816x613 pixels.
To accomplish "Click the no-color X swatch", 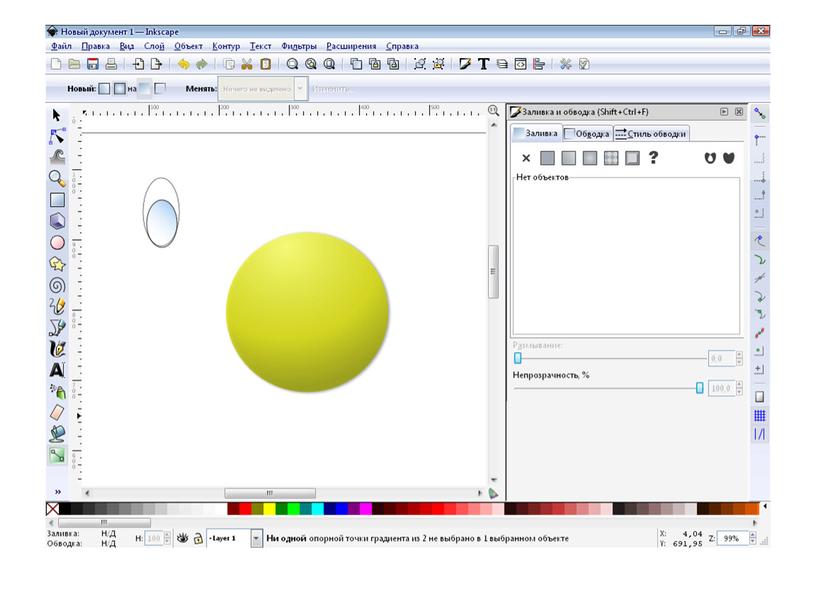I will click(x=53, y=508).
